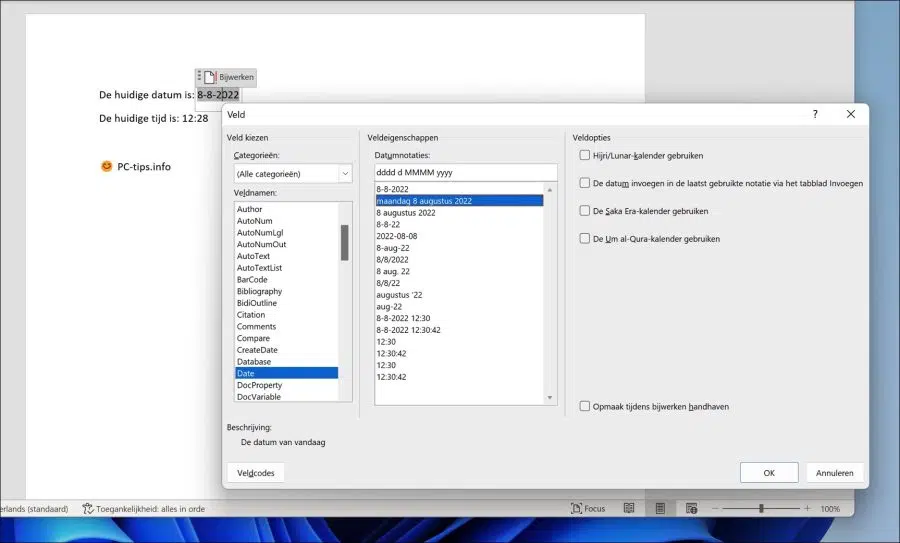The height and width of the screenshot is (543, 900).
Task: Click the scroll down arrow of date formats list
Action: click(x=550, y=398)
